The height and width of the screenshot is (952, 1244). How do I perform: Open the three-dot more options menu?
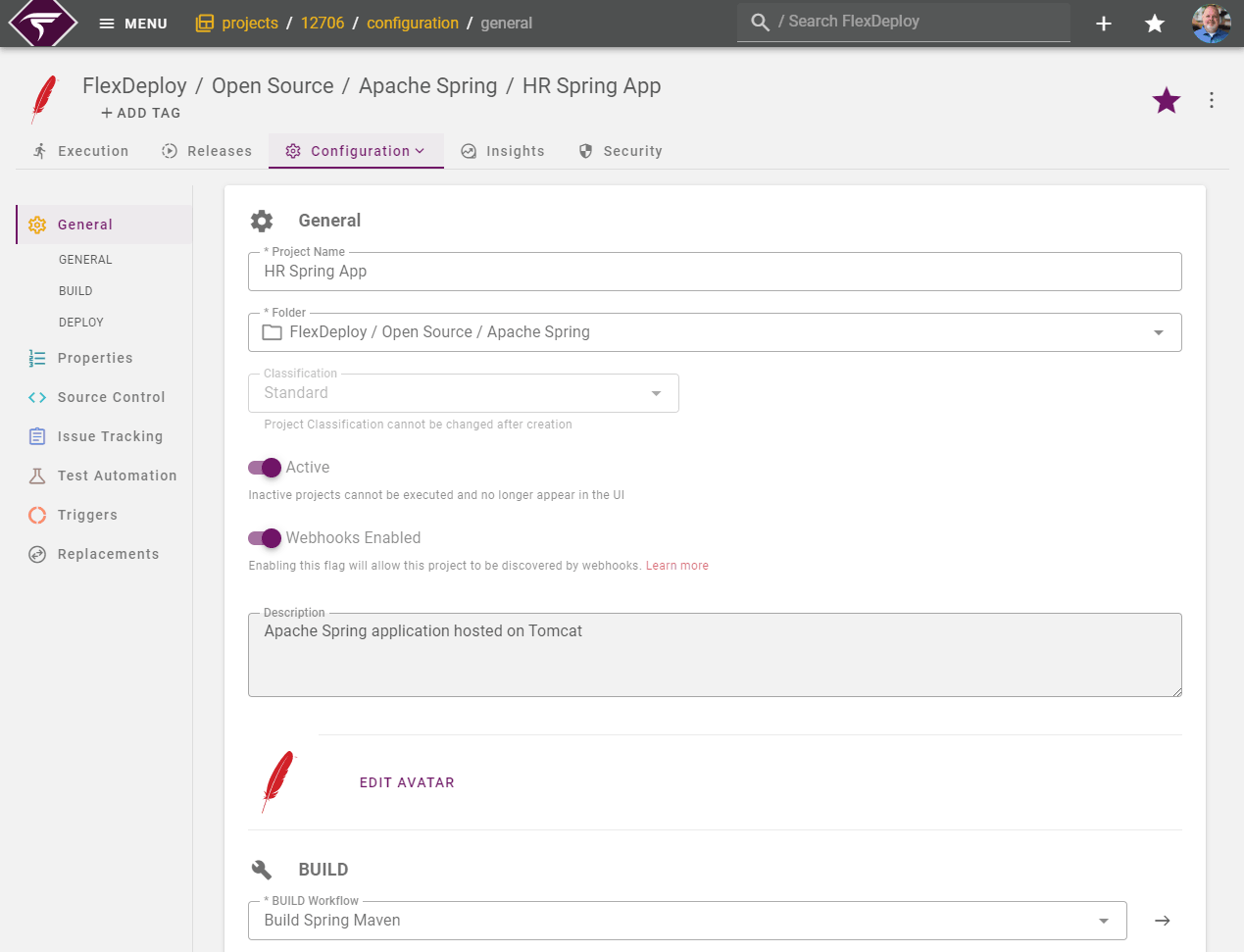click(1212, 100)
